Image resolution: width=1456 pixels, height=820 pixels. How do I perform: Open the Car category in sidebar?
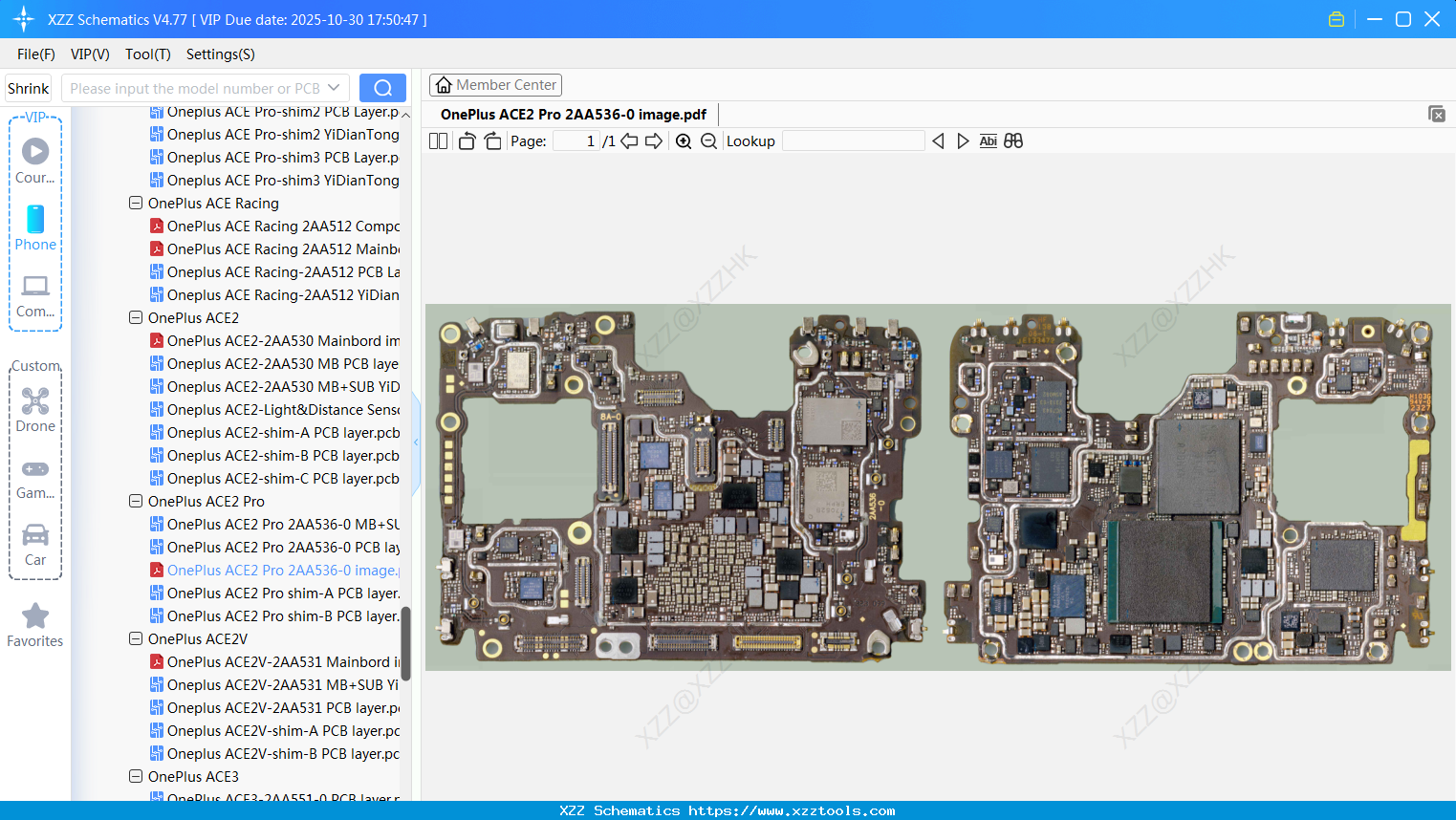click(x=35, y=544)
